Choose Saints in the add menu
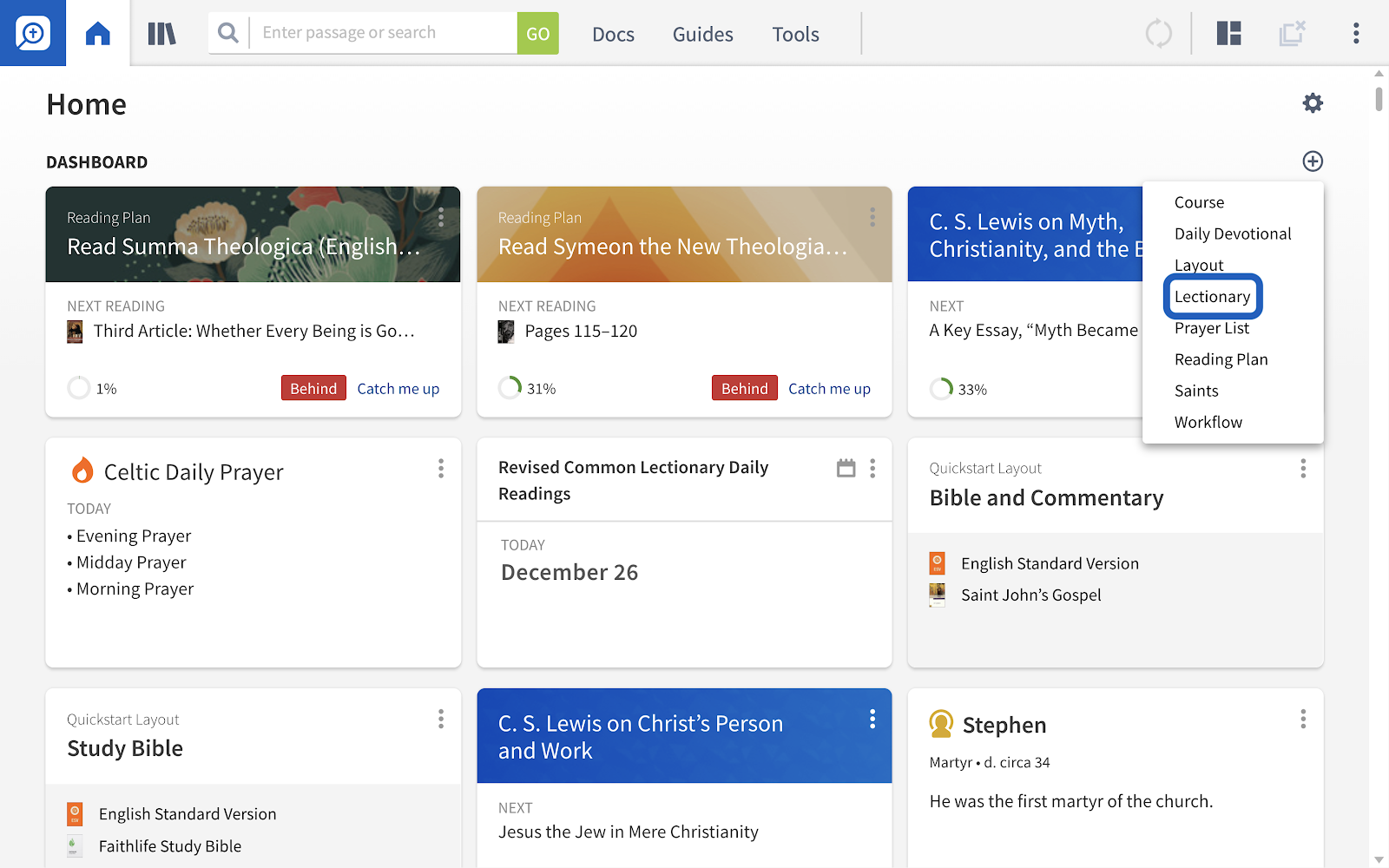Viewport: 1389px width, 868px height. pos(1196,391)
